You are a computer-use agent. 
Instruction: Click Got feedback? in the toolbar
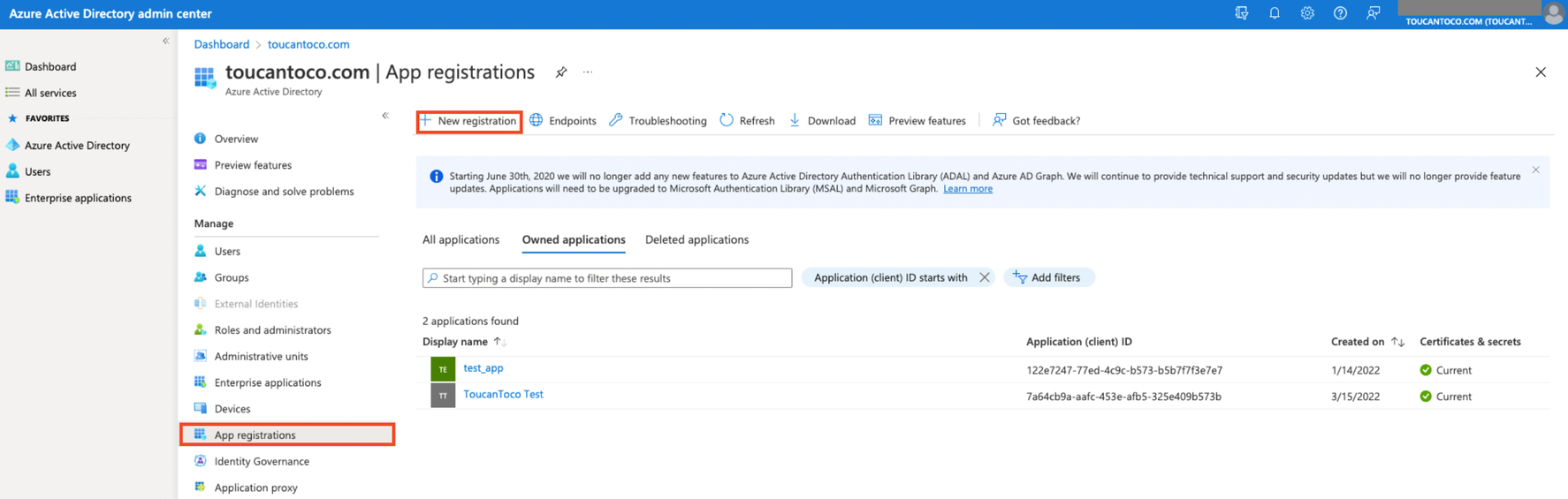click(1037, 121)
